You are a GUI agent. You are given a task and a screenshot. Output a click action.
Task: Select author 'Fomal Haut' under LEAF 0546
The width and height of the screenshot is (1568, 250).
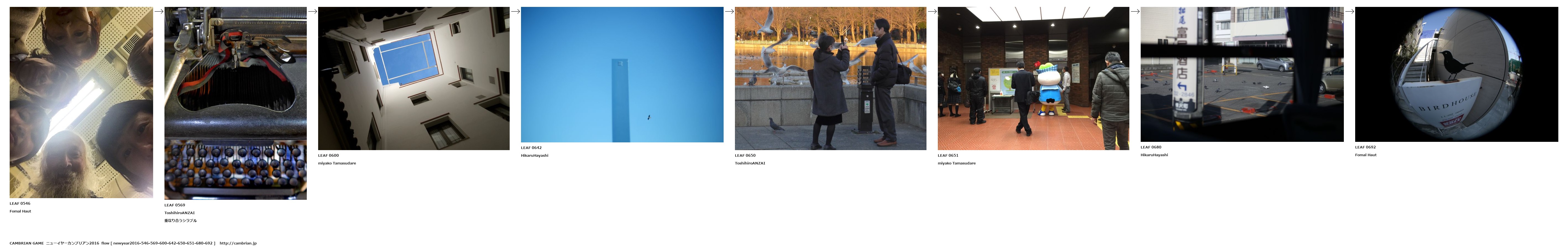coord(20,212)
